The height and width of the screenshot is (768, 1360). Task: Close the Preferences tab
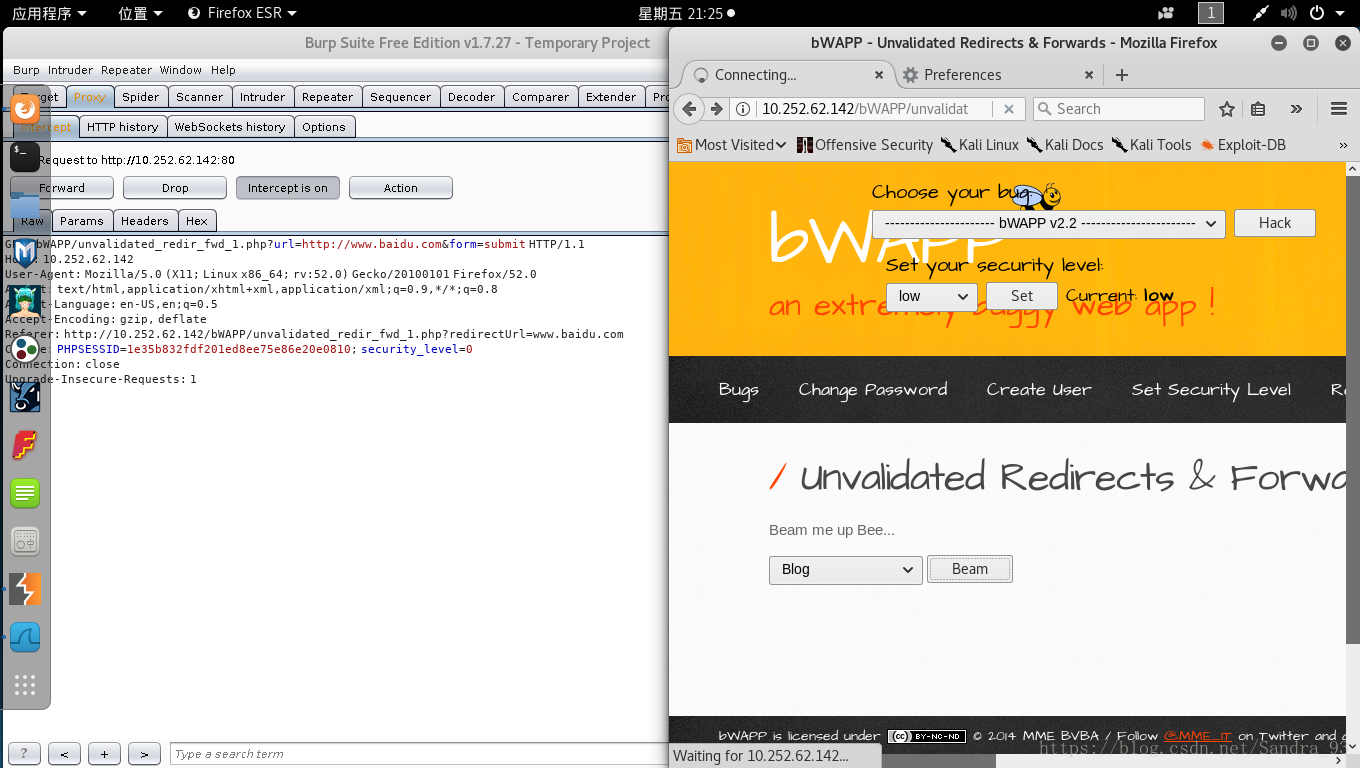[x=1089, y=75]
